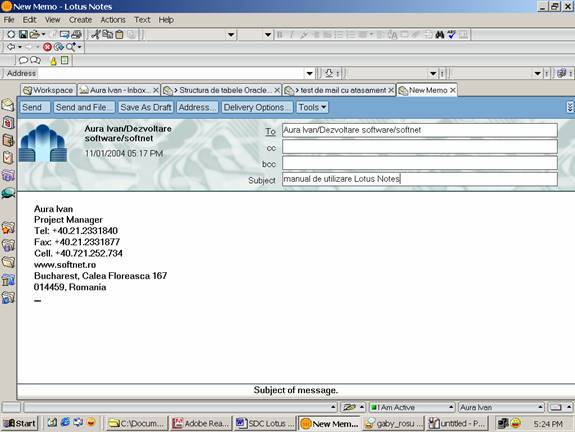Open the binoculars Find icon

440,34
